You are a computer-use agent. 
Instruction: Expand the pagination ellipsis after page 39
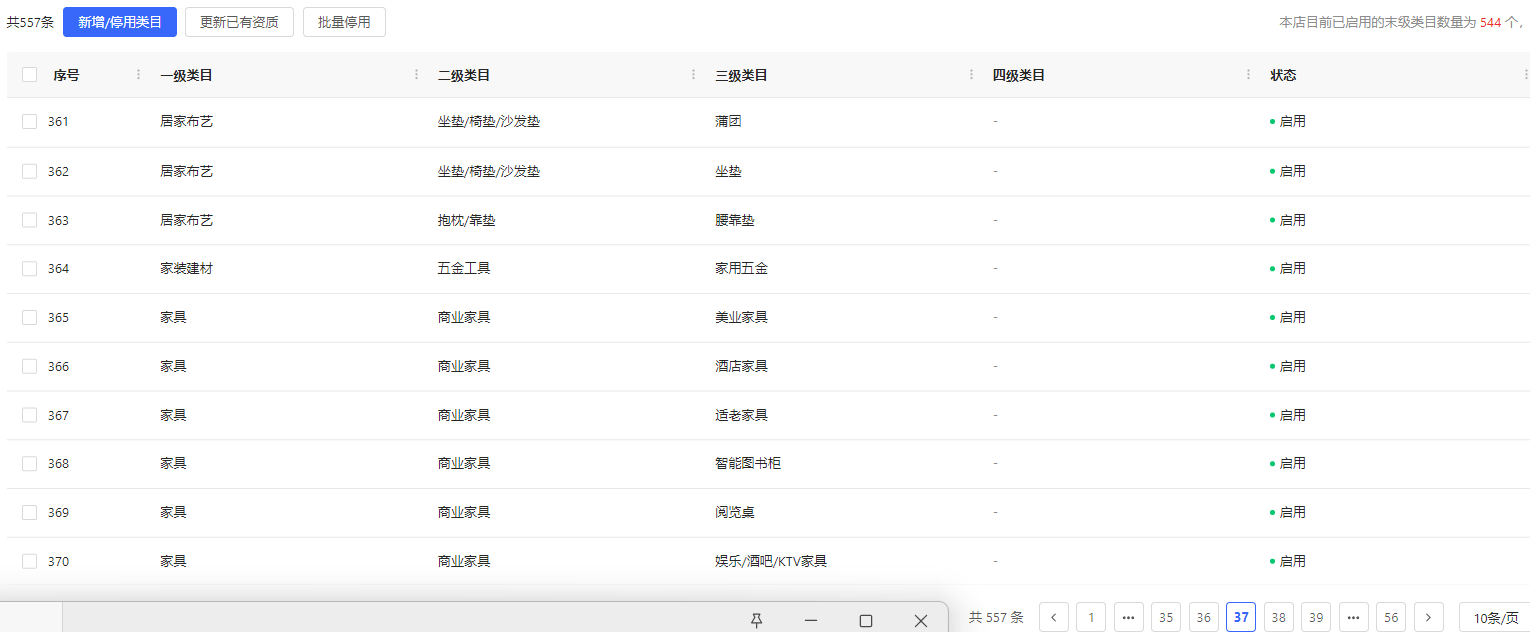tap(1354, 618)
